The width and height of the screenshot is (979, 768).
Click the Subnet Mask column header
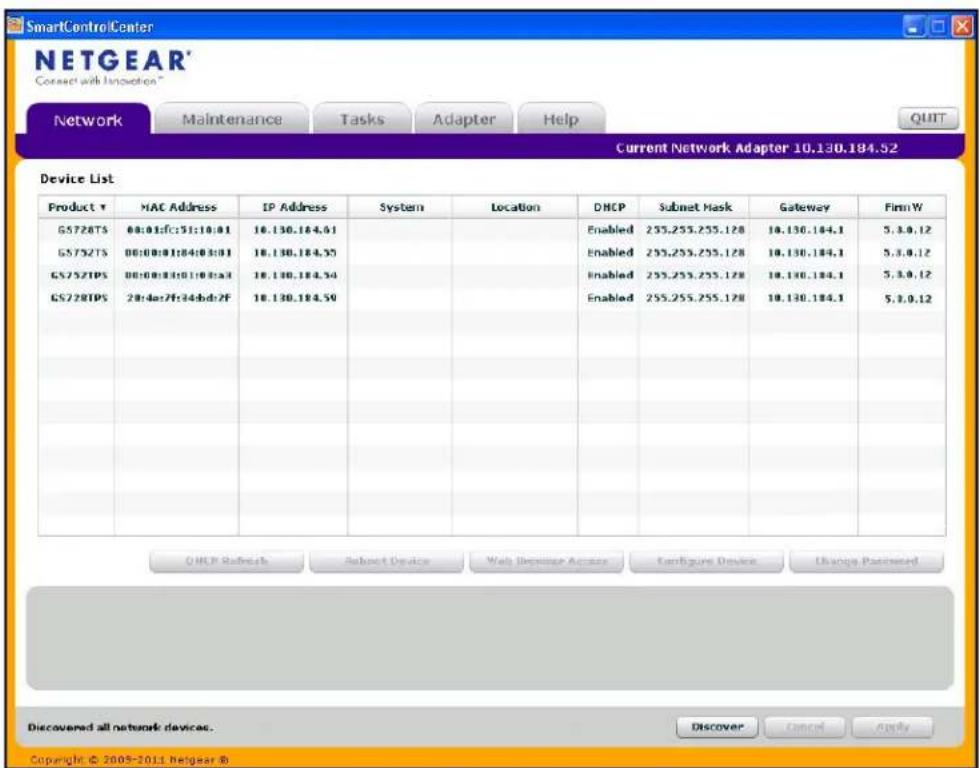[694, 207]
